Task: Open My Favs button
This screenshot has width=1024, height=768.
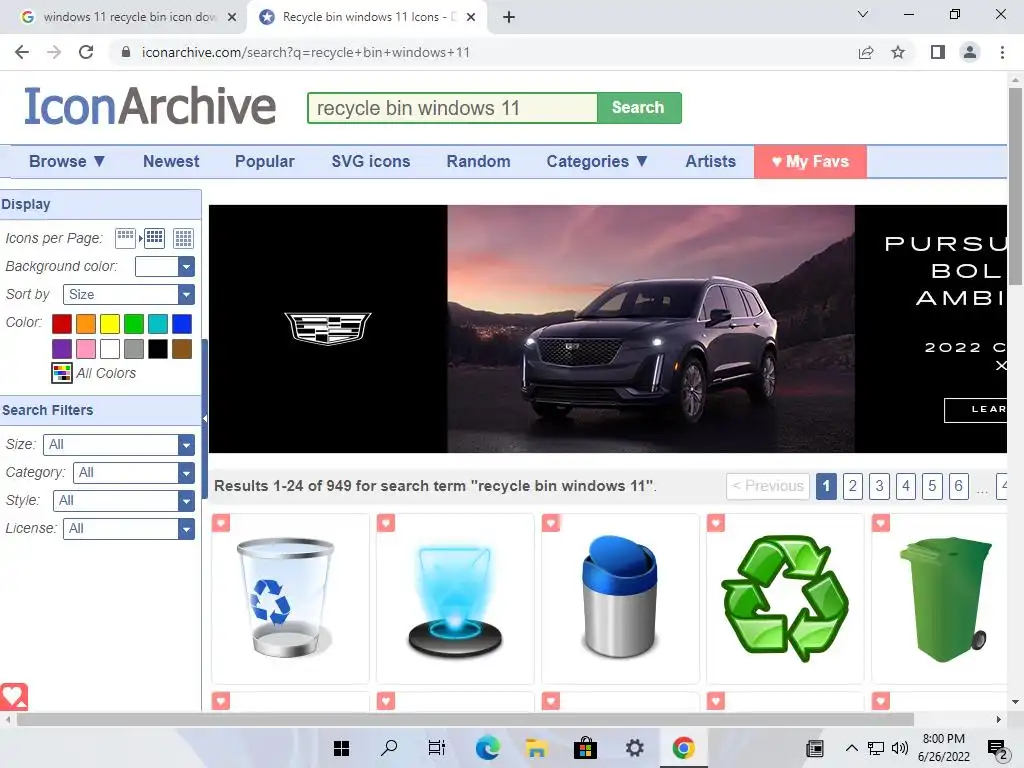Action: click(x=810, y=161)
